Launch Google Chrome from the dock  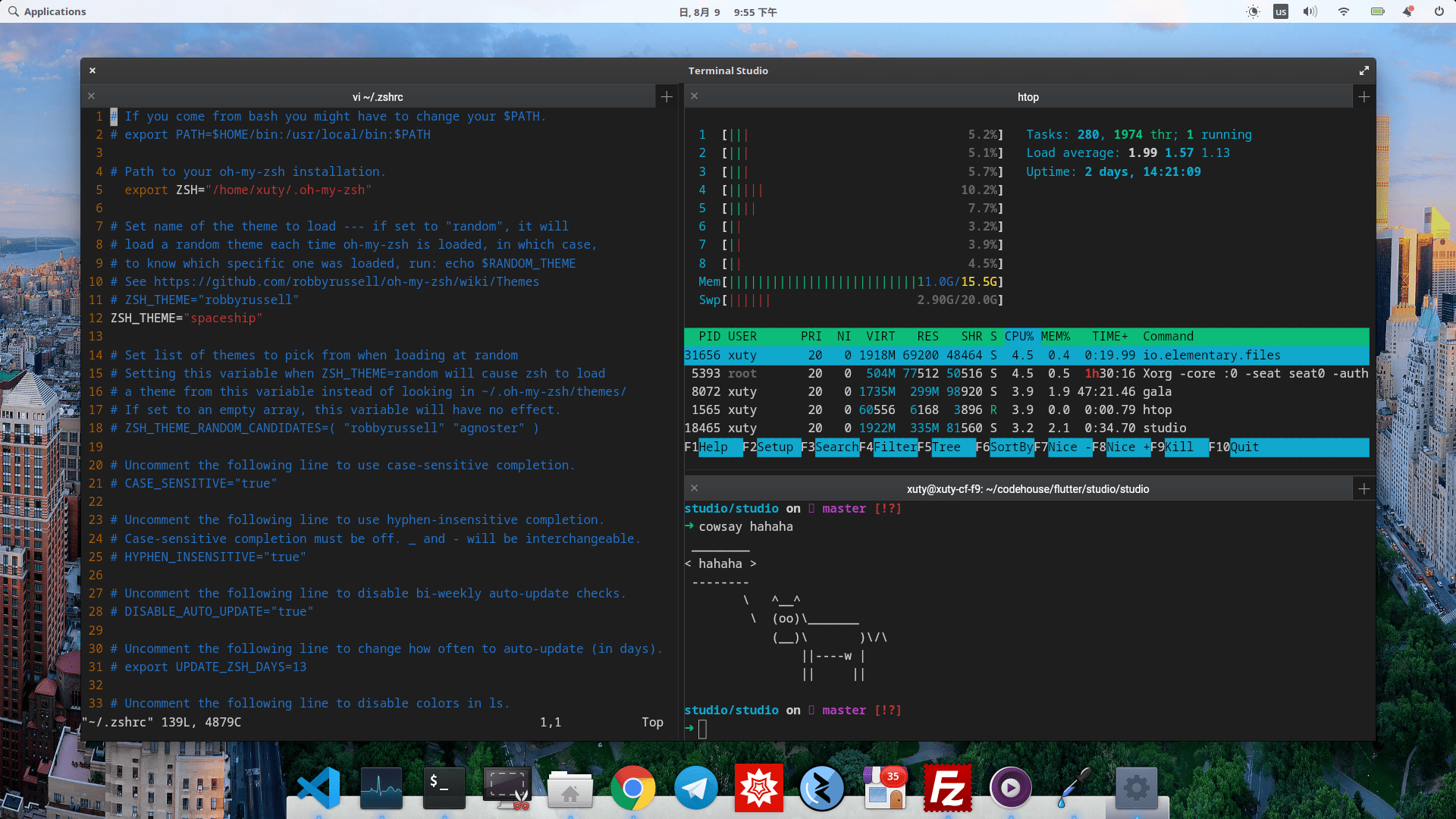(633, 788)
